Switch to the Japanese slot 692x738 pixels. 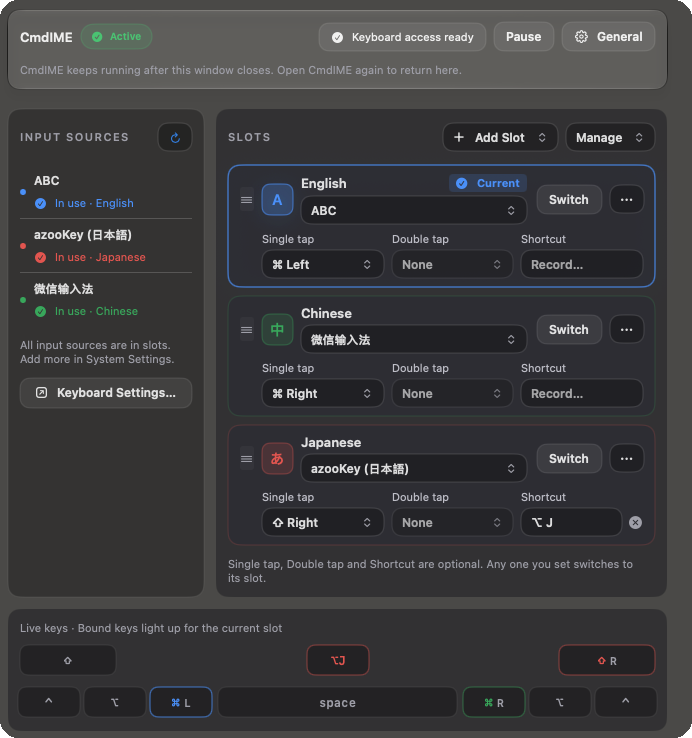[569, 458]
